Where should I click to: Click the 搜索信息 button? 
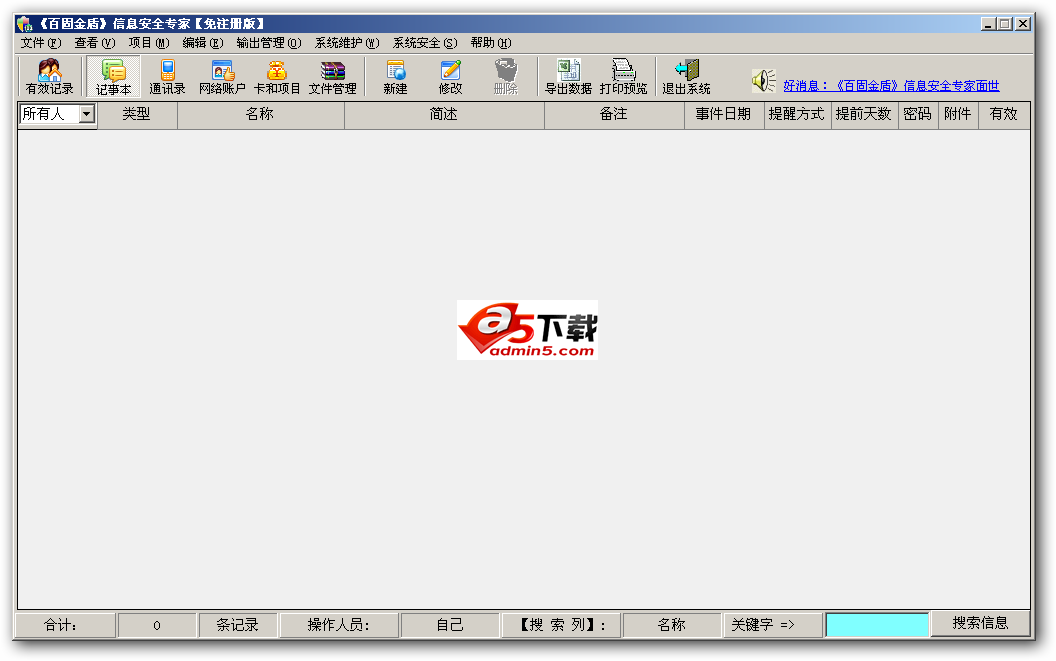pyautogui.click(x=980, y=623)
